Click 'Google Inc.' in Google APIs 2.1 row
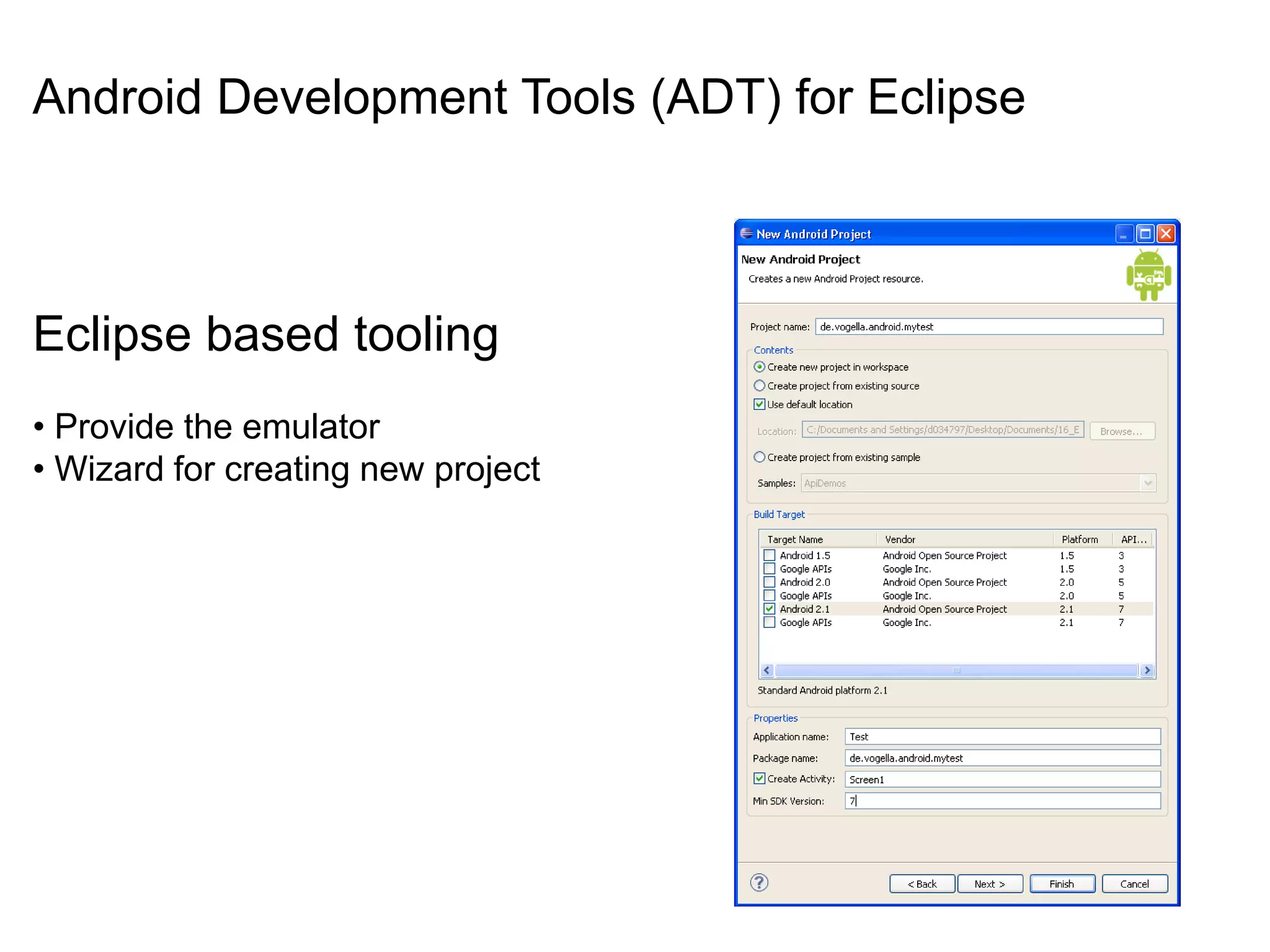The image size is (1270, 952). [907, 622]
